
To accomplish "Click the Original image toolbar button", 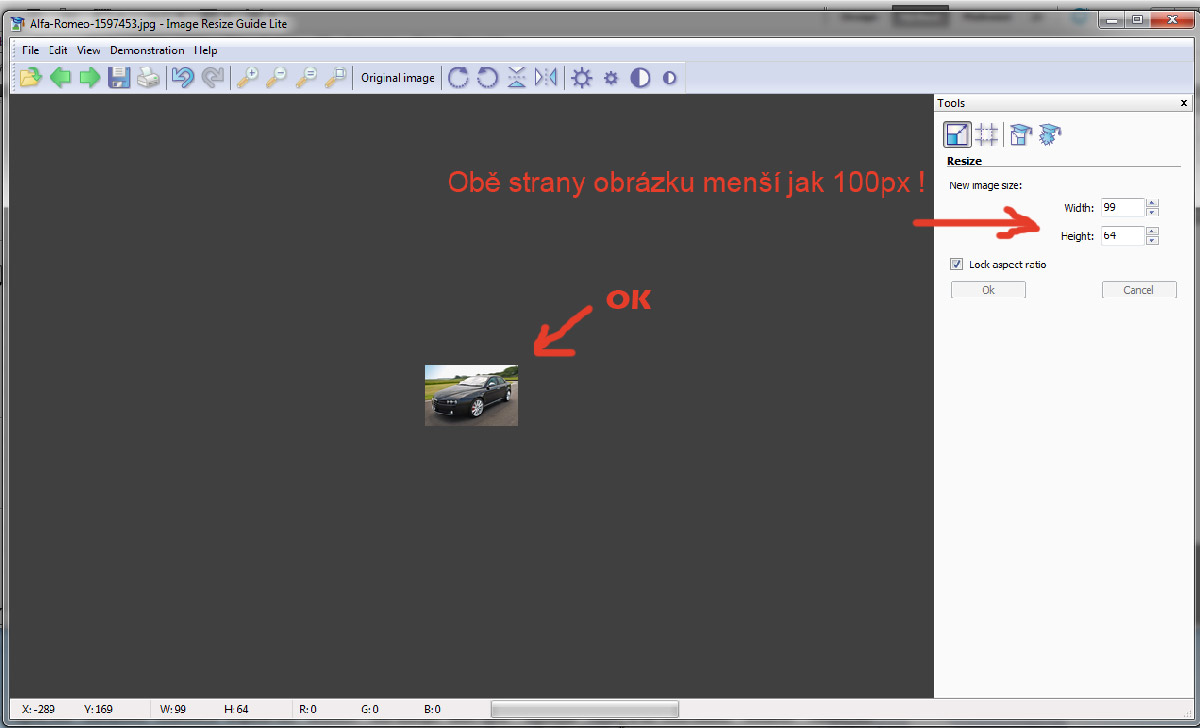I will 398,77.
